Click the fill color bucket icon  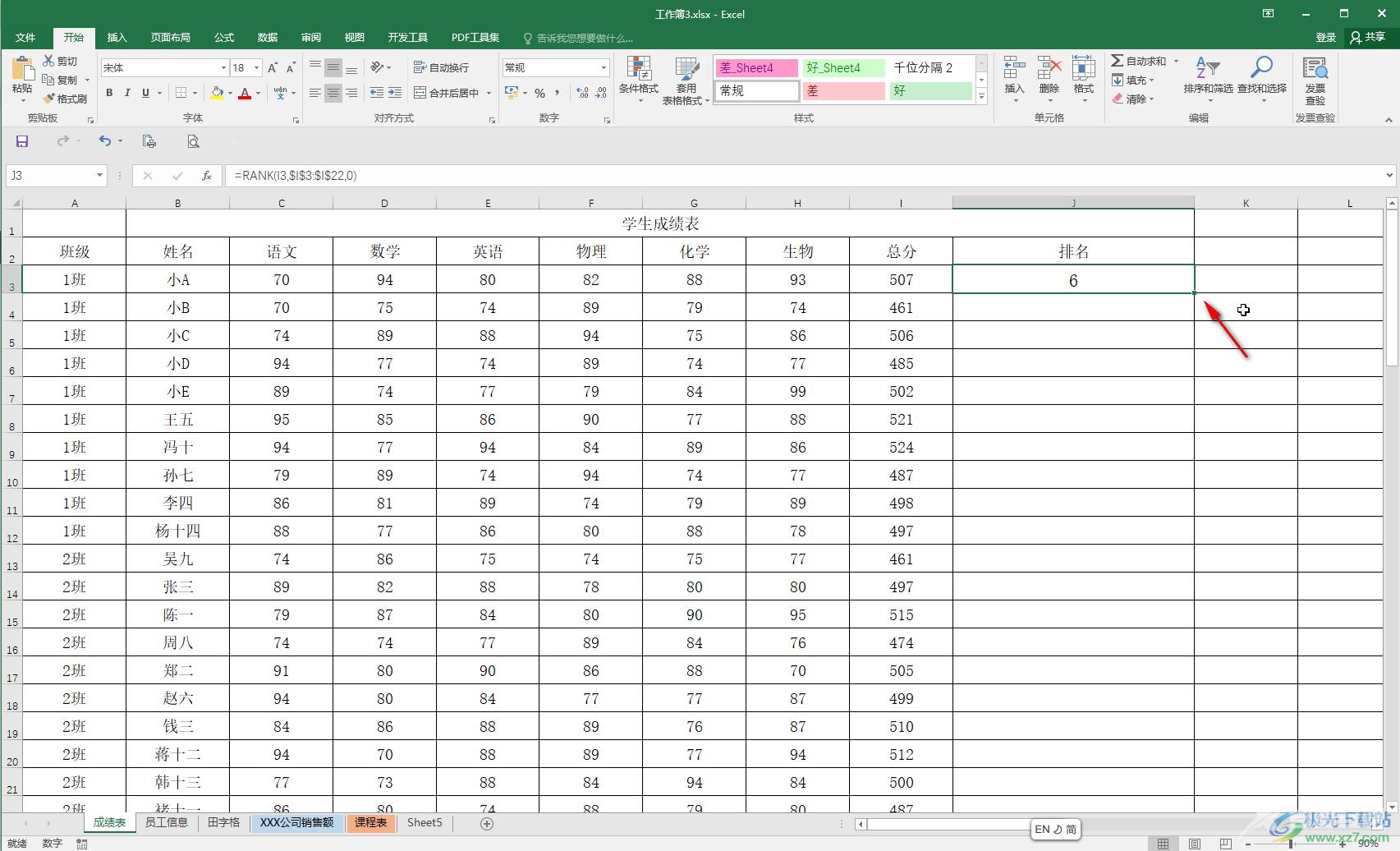pos(217,93)
